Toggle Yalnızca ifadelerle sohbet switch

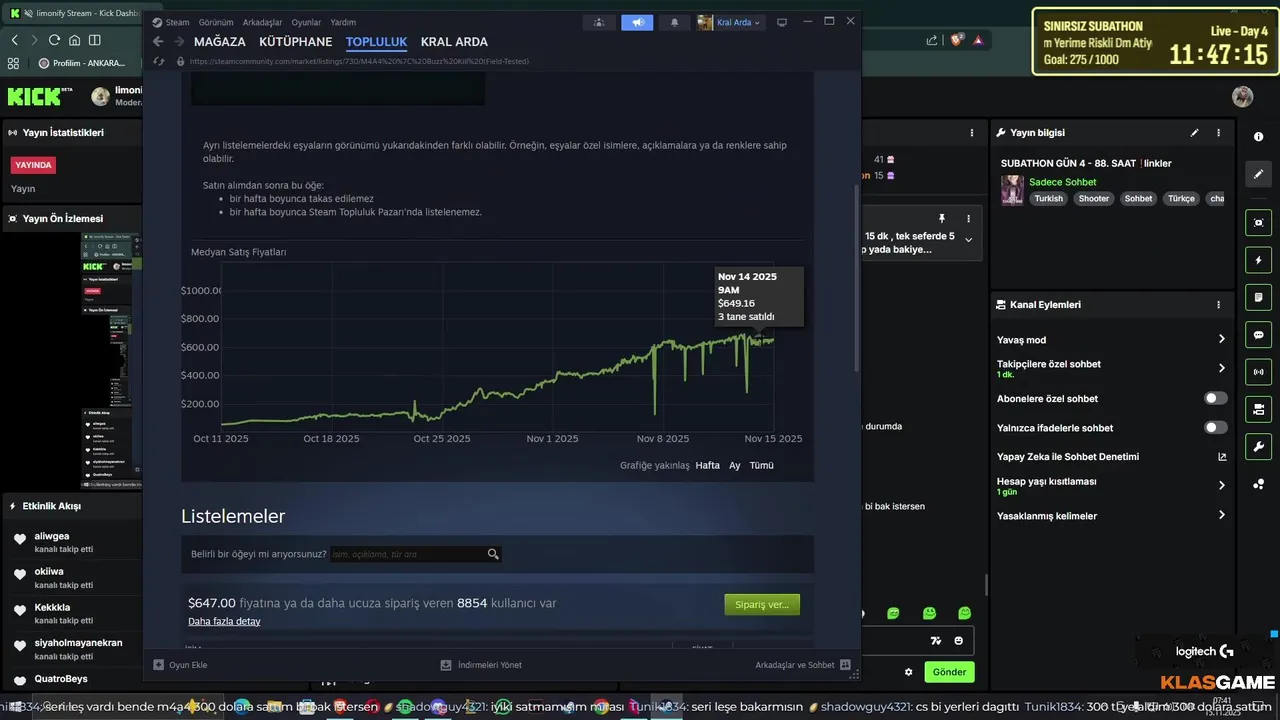coord(1216,427)
